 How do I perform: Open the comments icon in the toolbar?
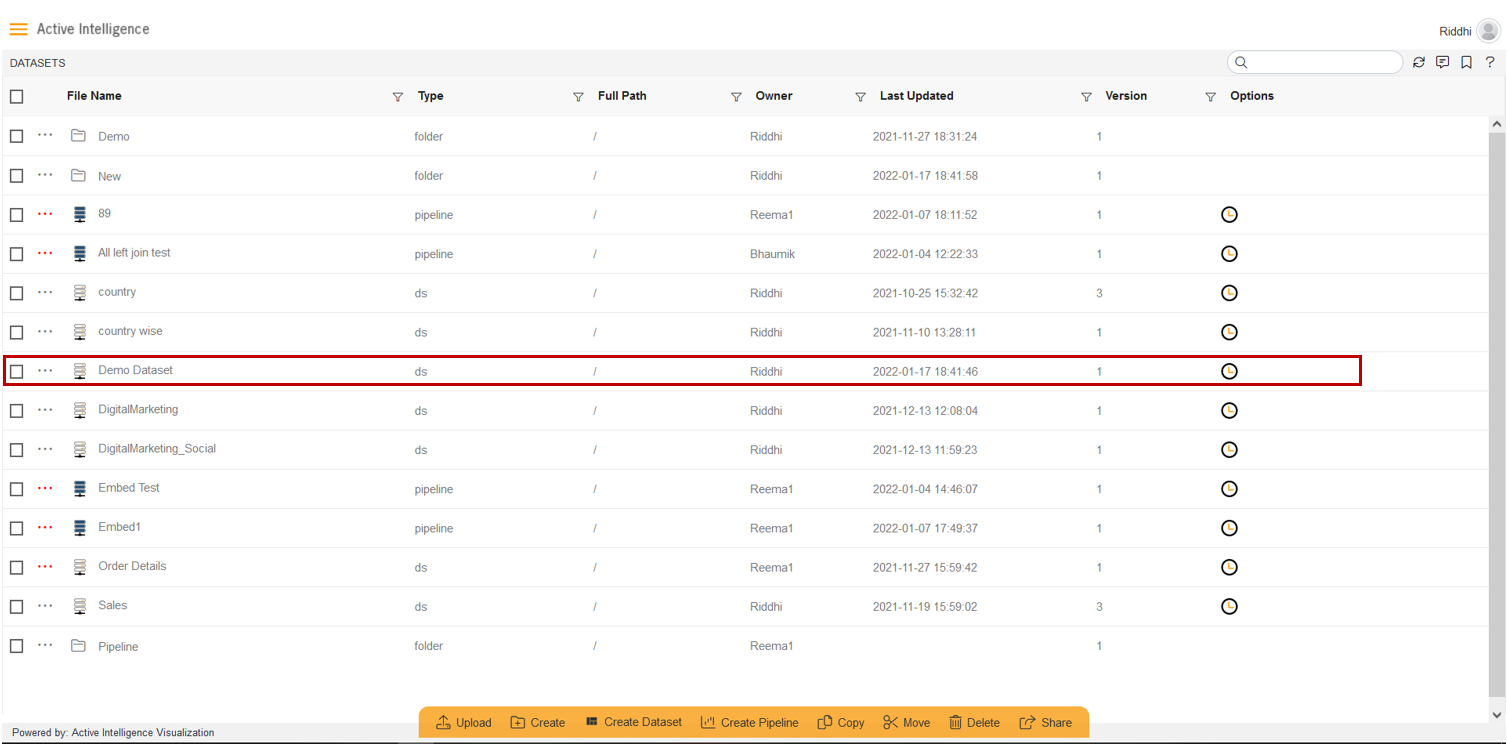(x=1442, y=62)
